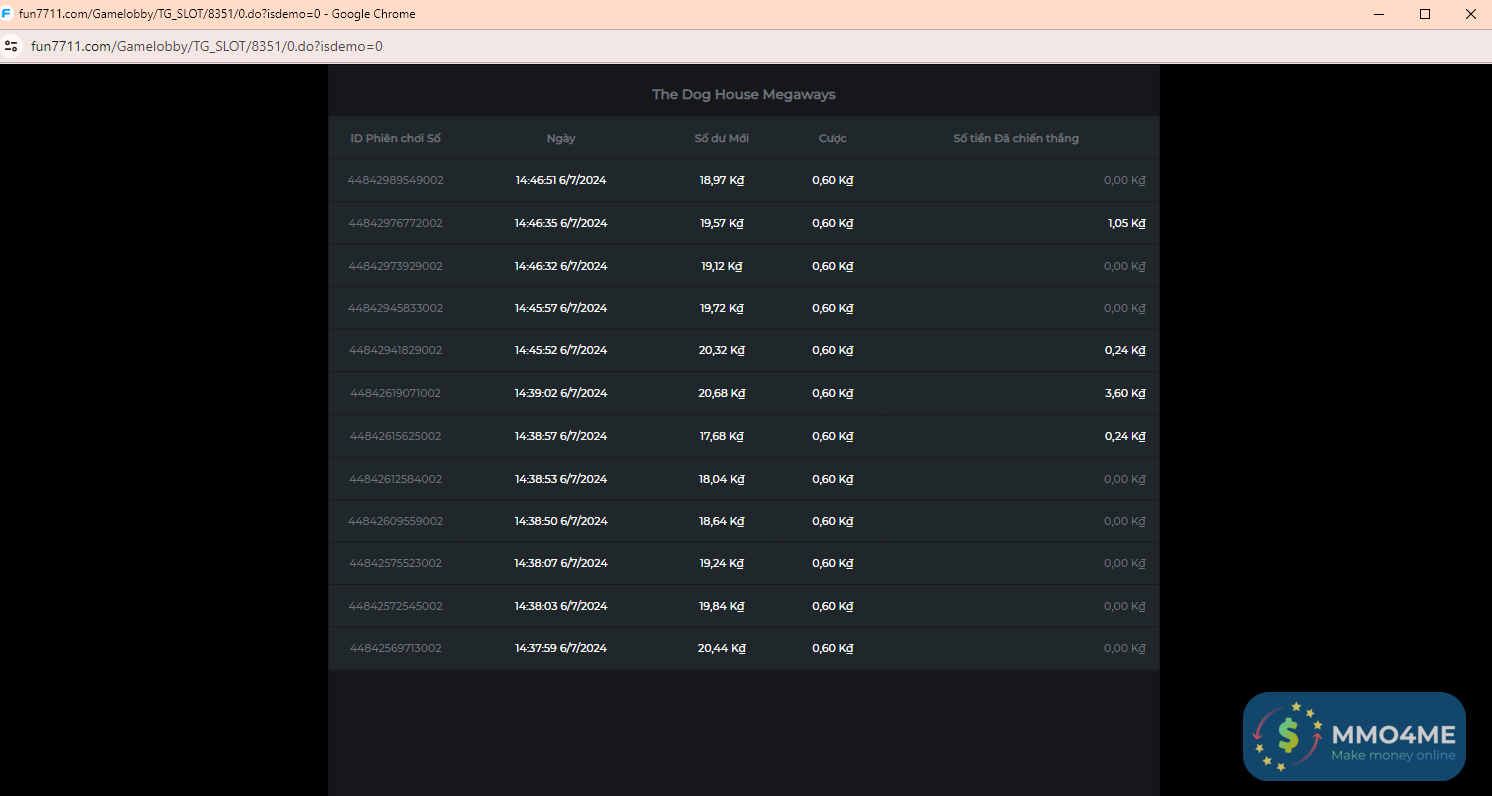Click the 'The Dog House Megaways' title
This screenshot has width=1492, height=796.
coord(744,94)
